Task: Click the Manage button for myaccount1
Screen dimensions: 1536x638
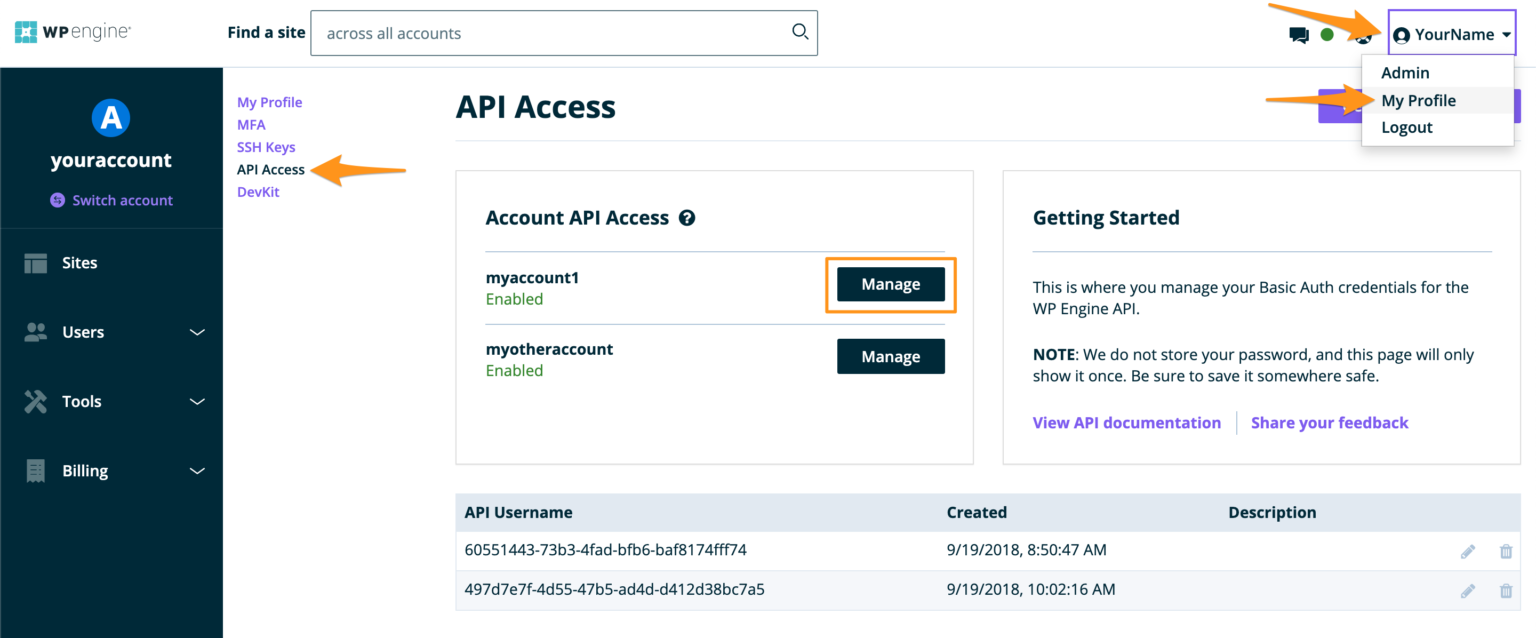Action: coord(890,284)
